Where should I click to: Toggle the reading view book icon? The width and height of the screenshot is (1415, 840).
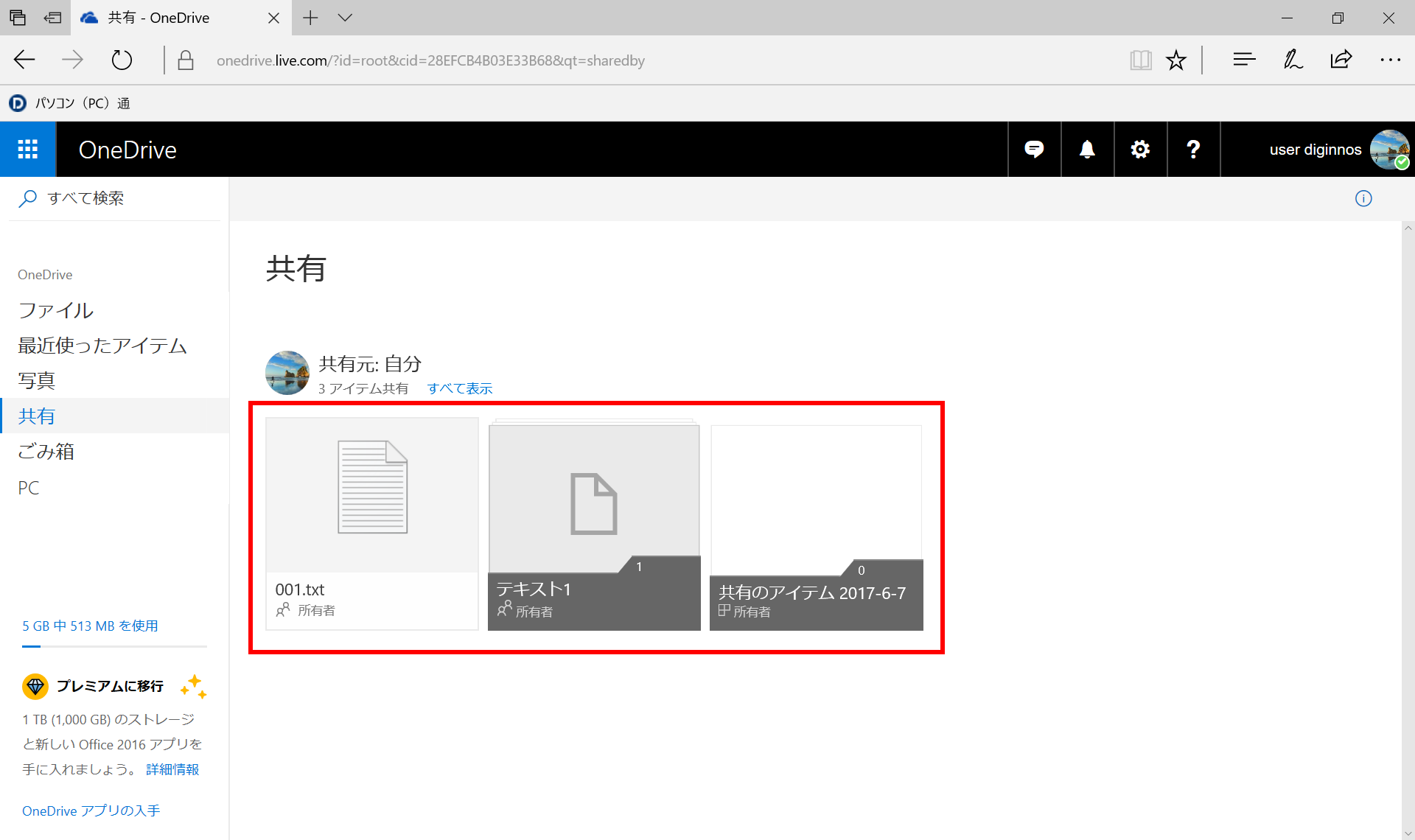pyautogui.click(x=1141, y=60)
